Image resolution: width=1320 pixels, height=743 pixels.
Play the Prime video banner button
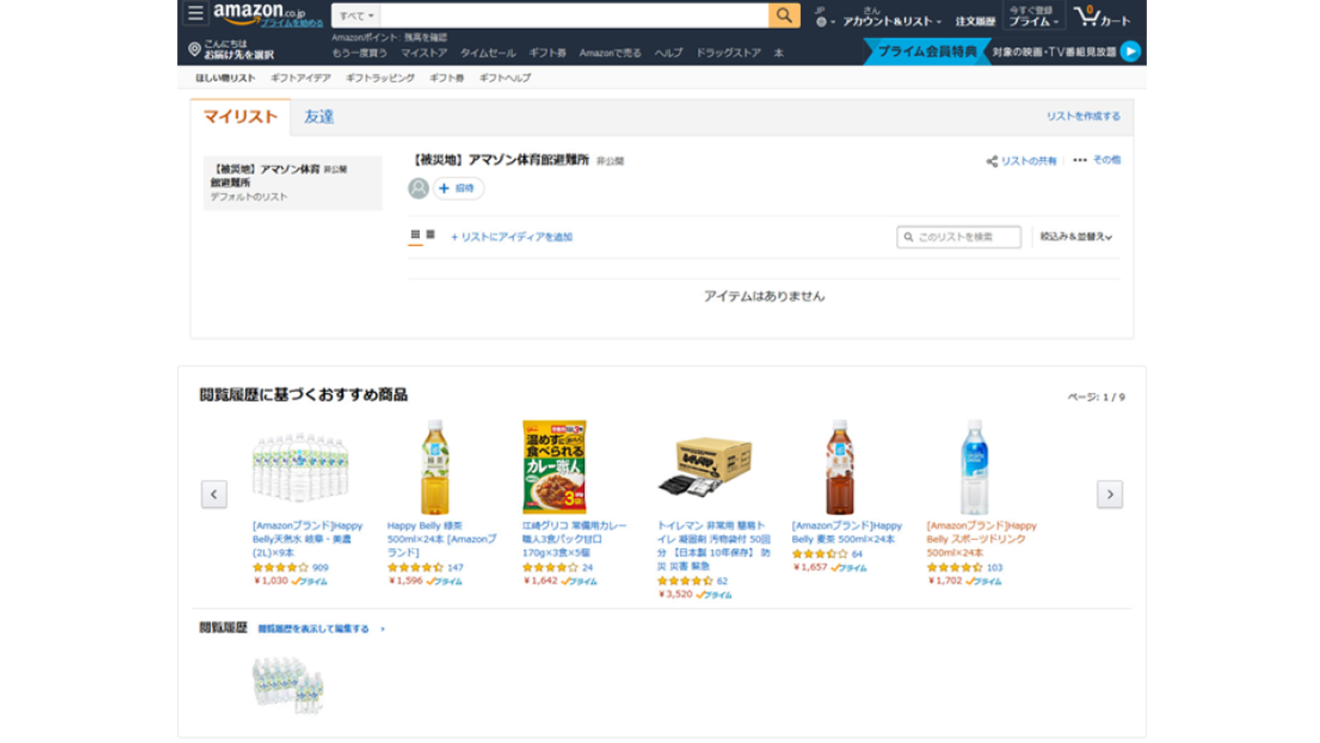pyautogui.click(x=1130, y=51)
